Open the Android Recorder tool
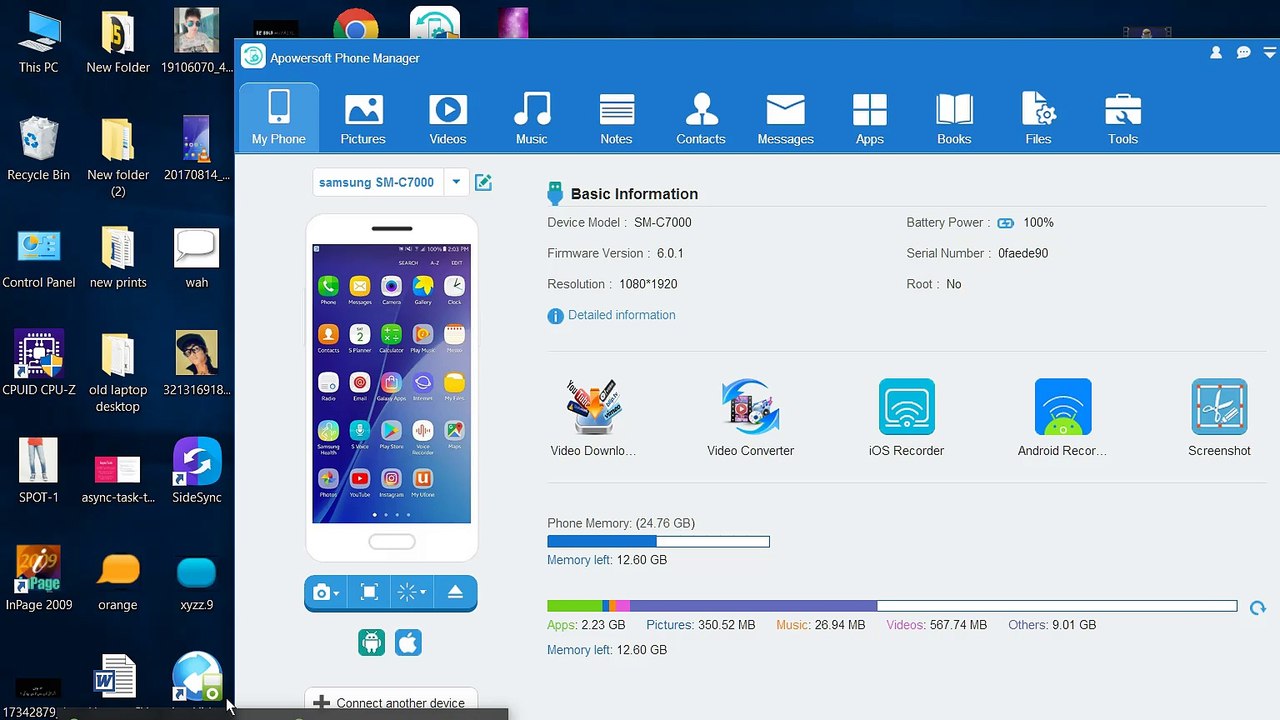 [x=1062, y=418]
